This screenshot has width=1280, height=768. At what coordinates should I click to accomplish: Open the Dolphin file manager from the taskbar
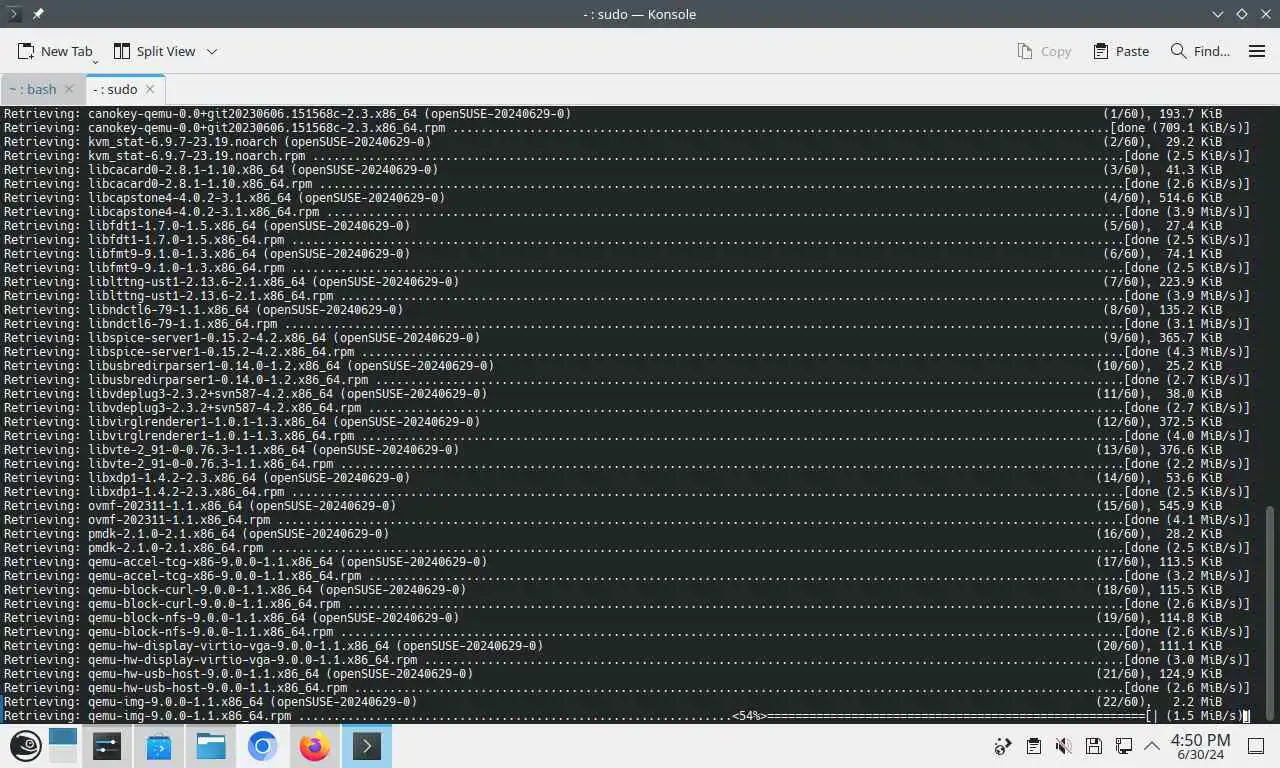click(x=210, y=746)
